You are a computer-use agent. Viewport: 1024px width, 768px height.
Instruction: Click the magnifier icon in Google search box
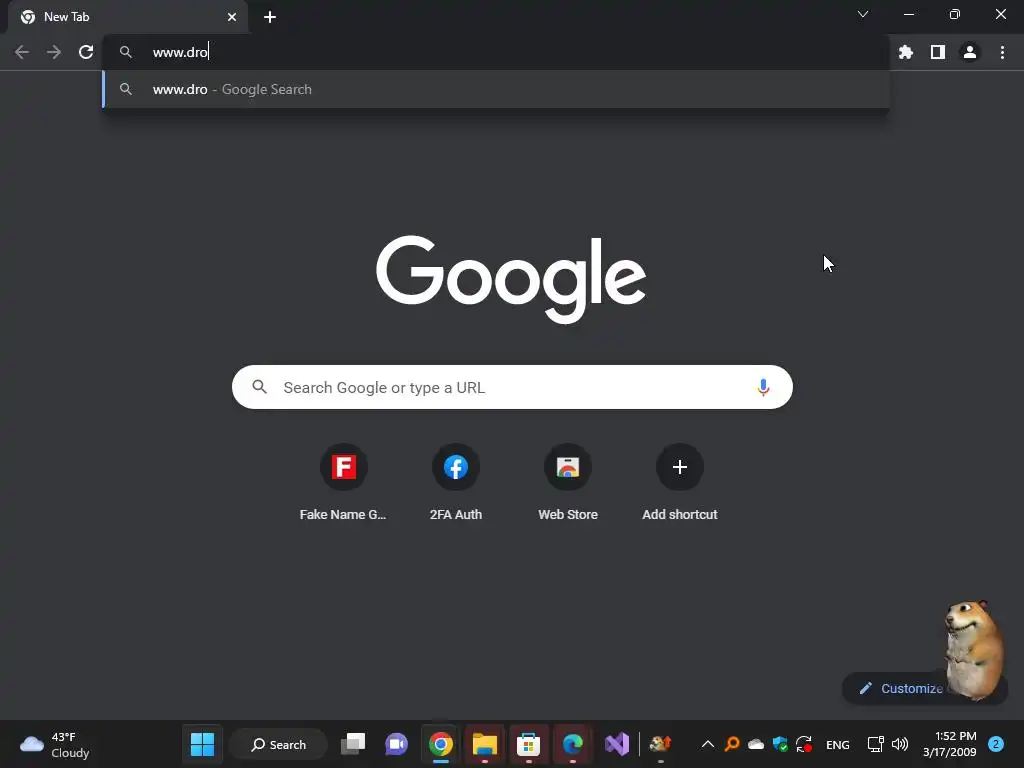click(x=259, y=387)
